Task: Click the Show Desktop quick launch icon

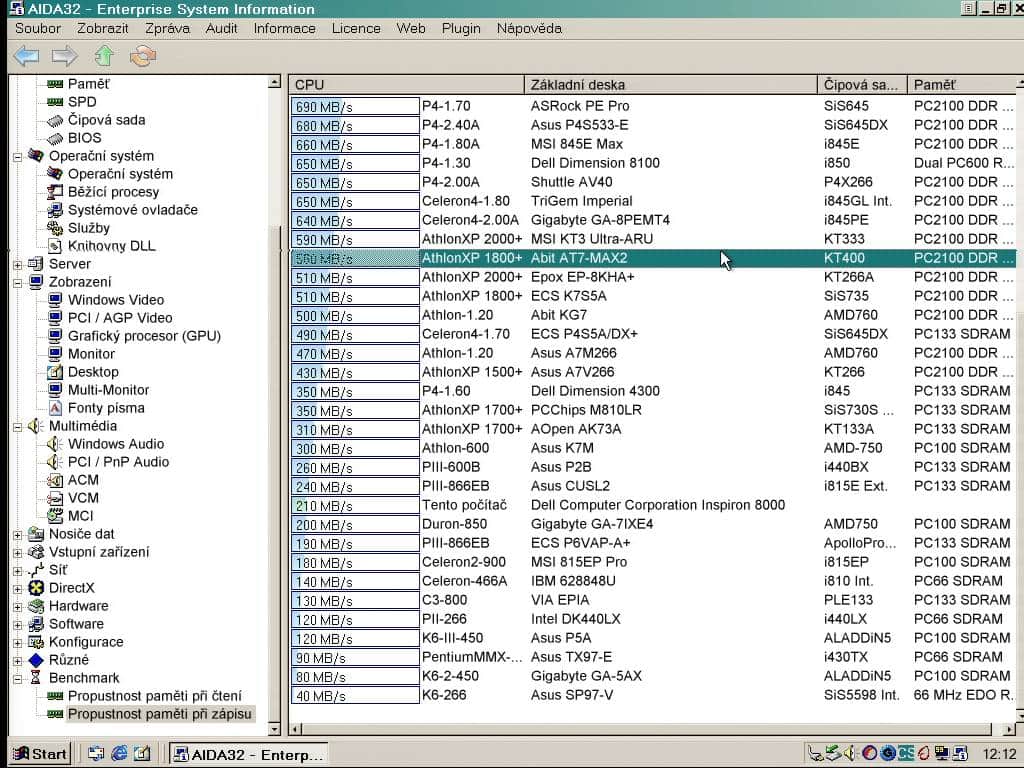Action: 142,754
